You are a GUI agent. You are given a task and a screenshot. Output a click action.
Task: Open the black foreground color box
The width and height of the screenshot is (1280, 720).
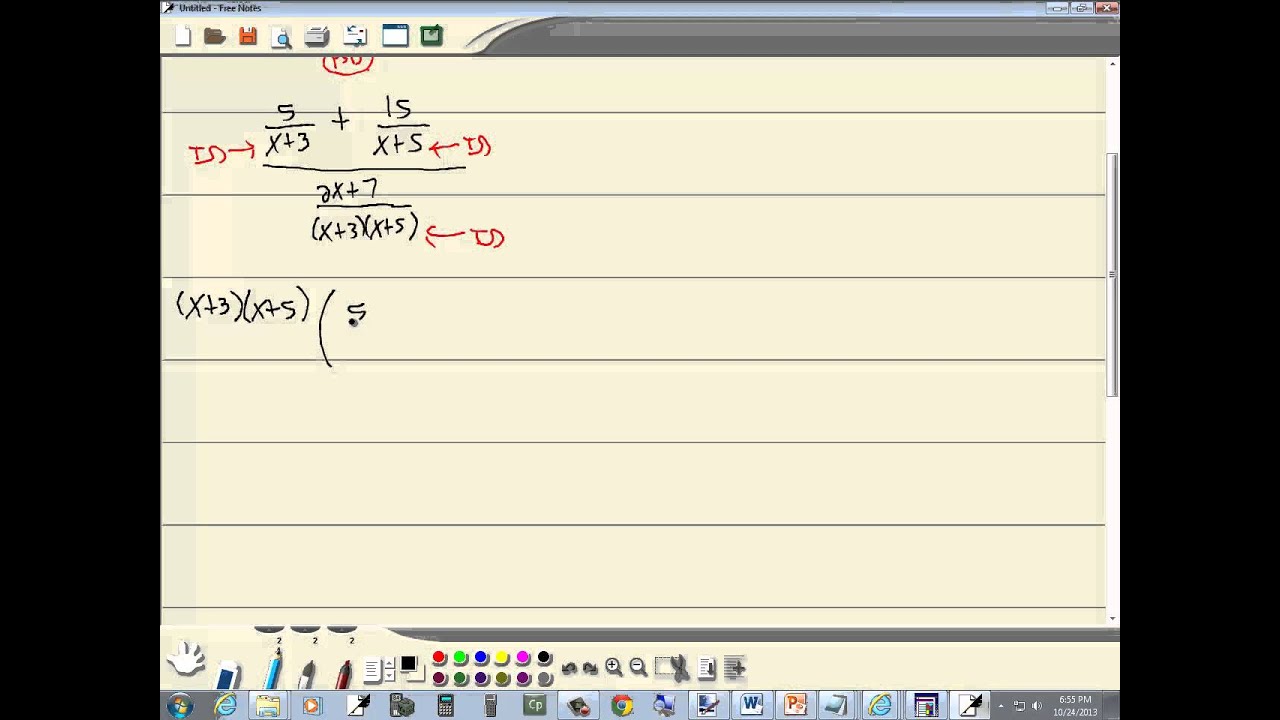pyautogui.click(x=408, y=664)
